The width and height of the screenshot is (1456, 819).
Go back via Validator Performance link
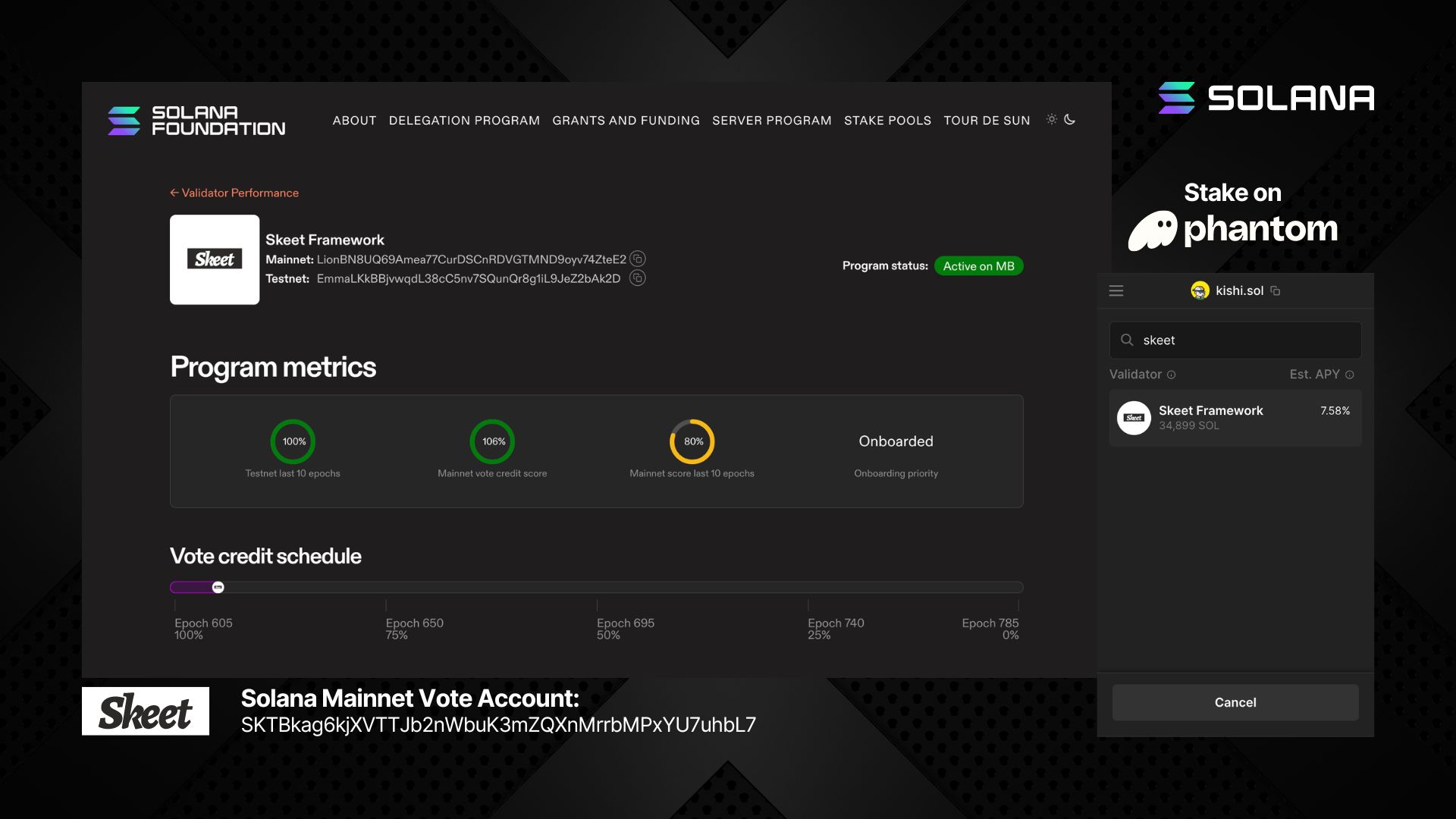point(234,193)
